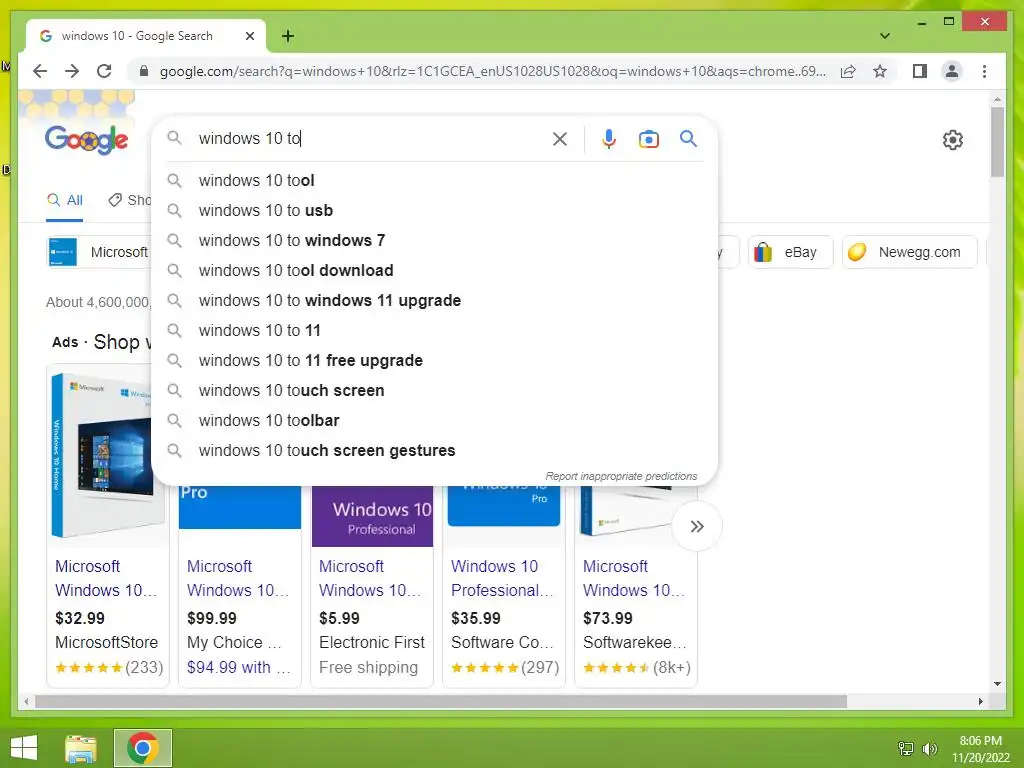Screen dimensions: 1024x768
Task: Open purple Windows 10 Professional thumbnail
Action: click(x=372, y=516)
